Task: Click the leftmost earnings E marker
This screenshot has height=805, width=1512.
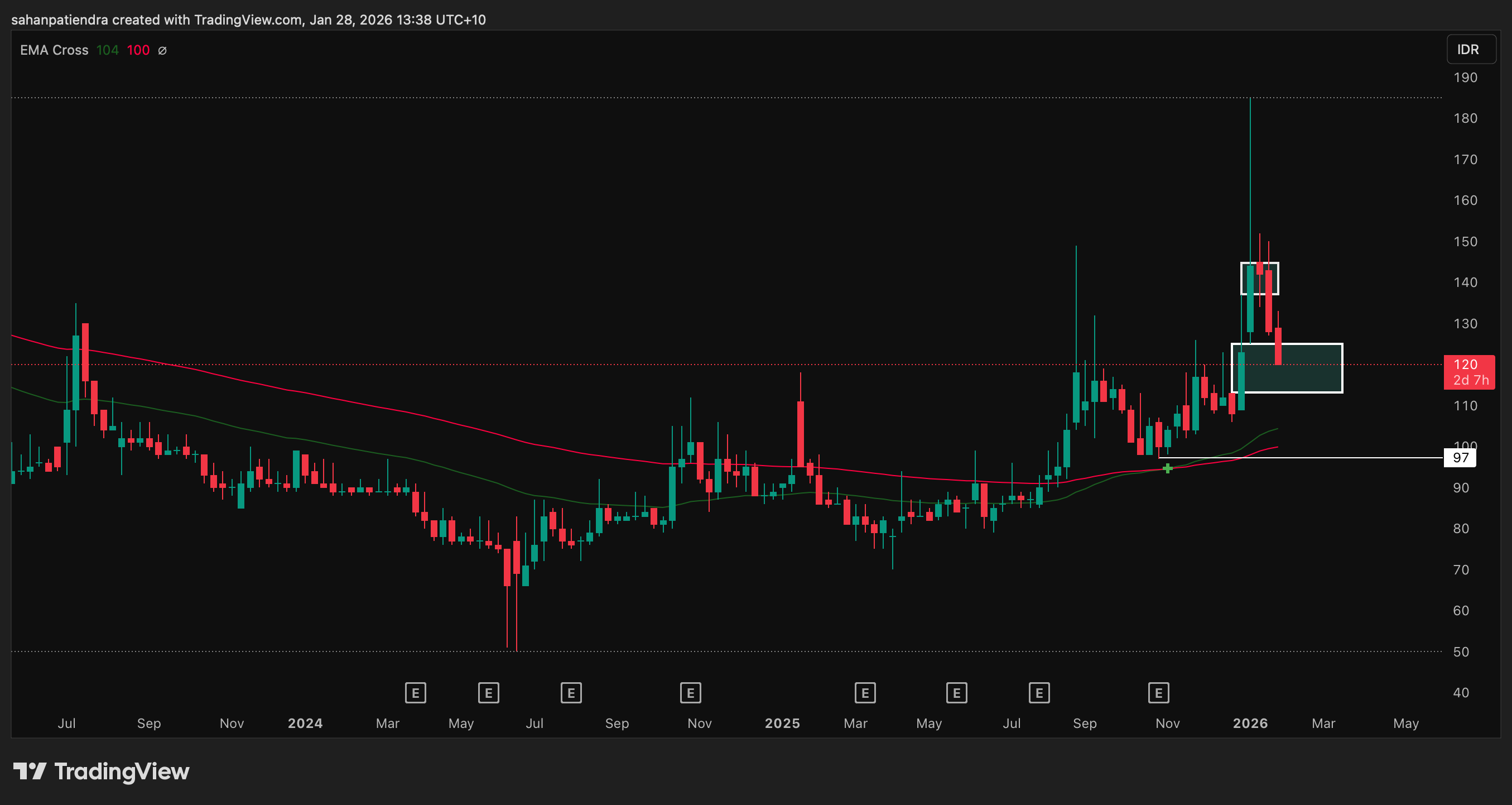Action: [415, 693]
